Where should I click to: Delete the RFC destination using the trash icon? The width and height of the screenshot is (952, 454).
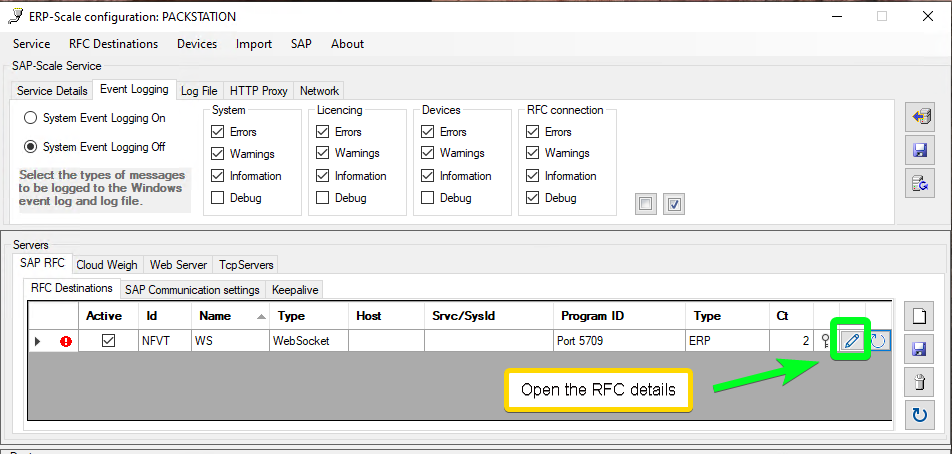919,381
